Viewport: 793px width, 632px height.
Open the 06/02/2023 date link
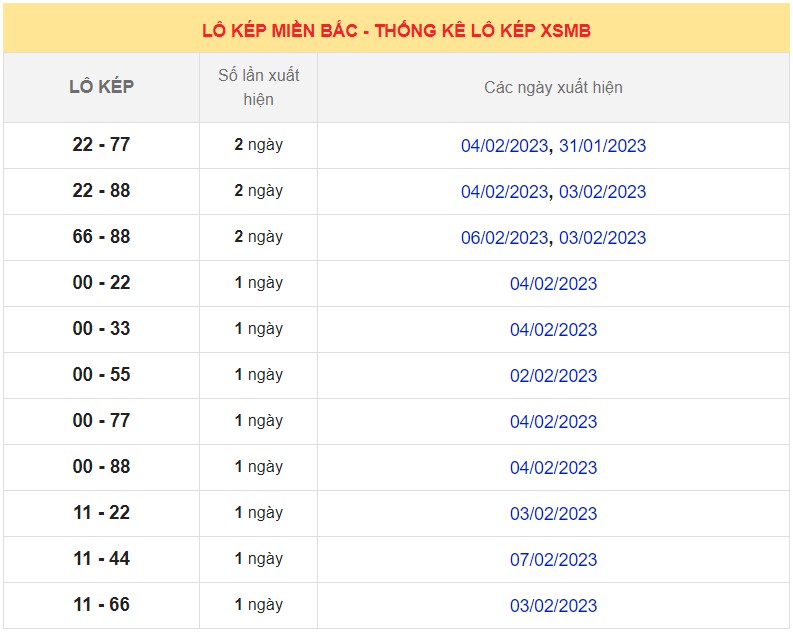[504, 238]
